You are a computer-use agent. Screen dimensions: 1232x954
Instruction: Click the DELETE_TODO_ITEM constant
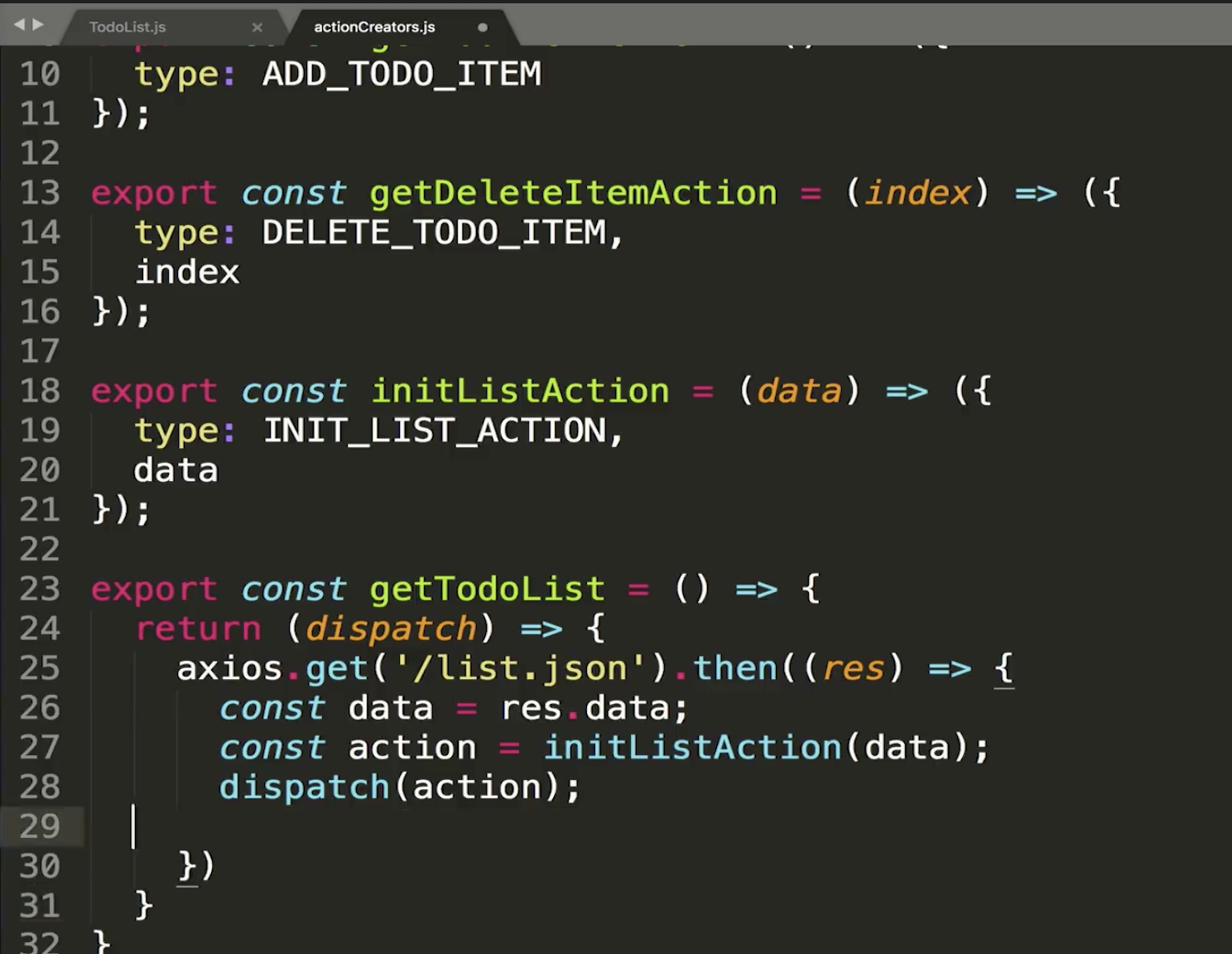point(434,233)
